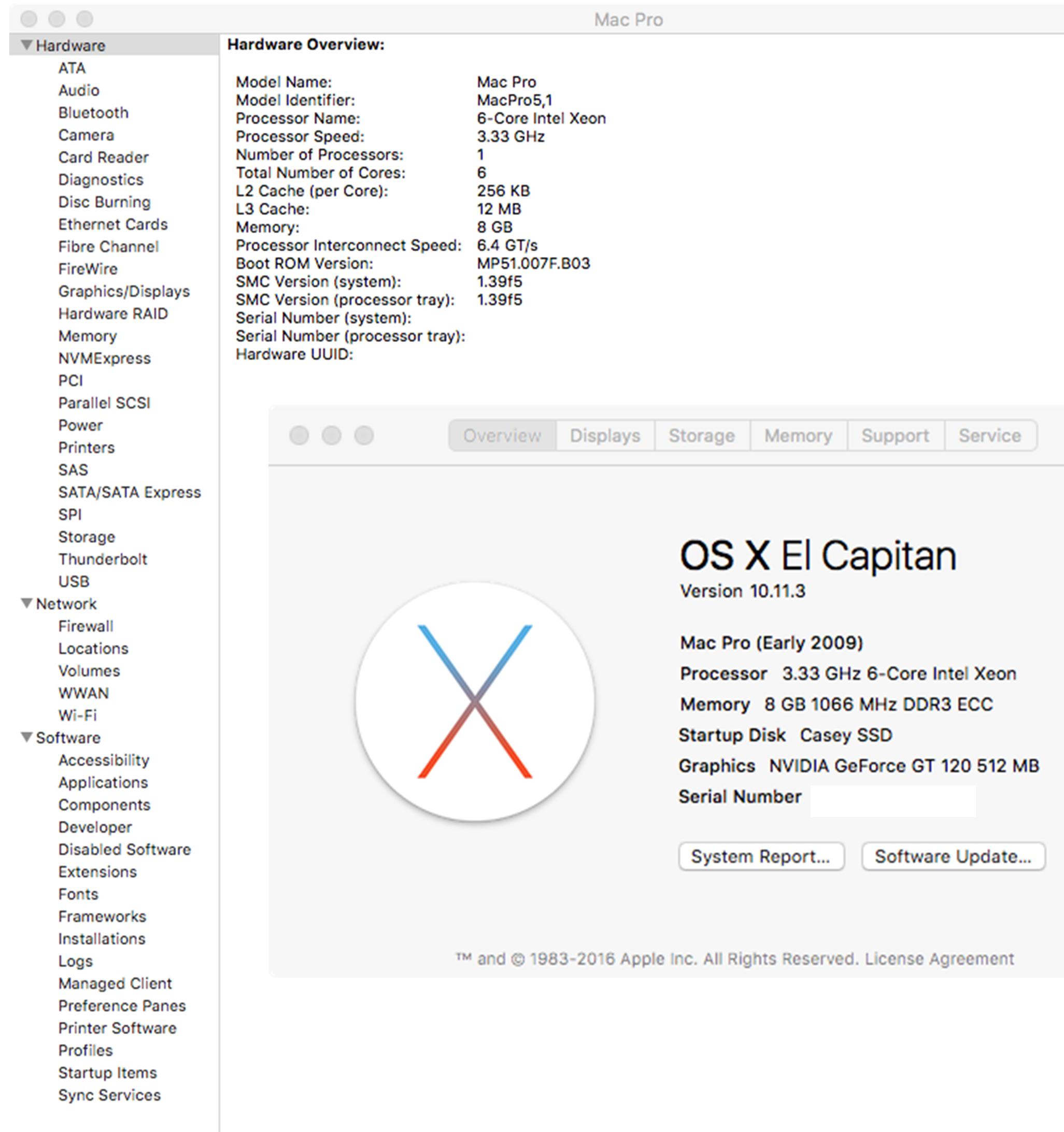This screenshot has height=1132, width=1064.
Task: Collapse the Network section triangle
Action: click(26, 603)
